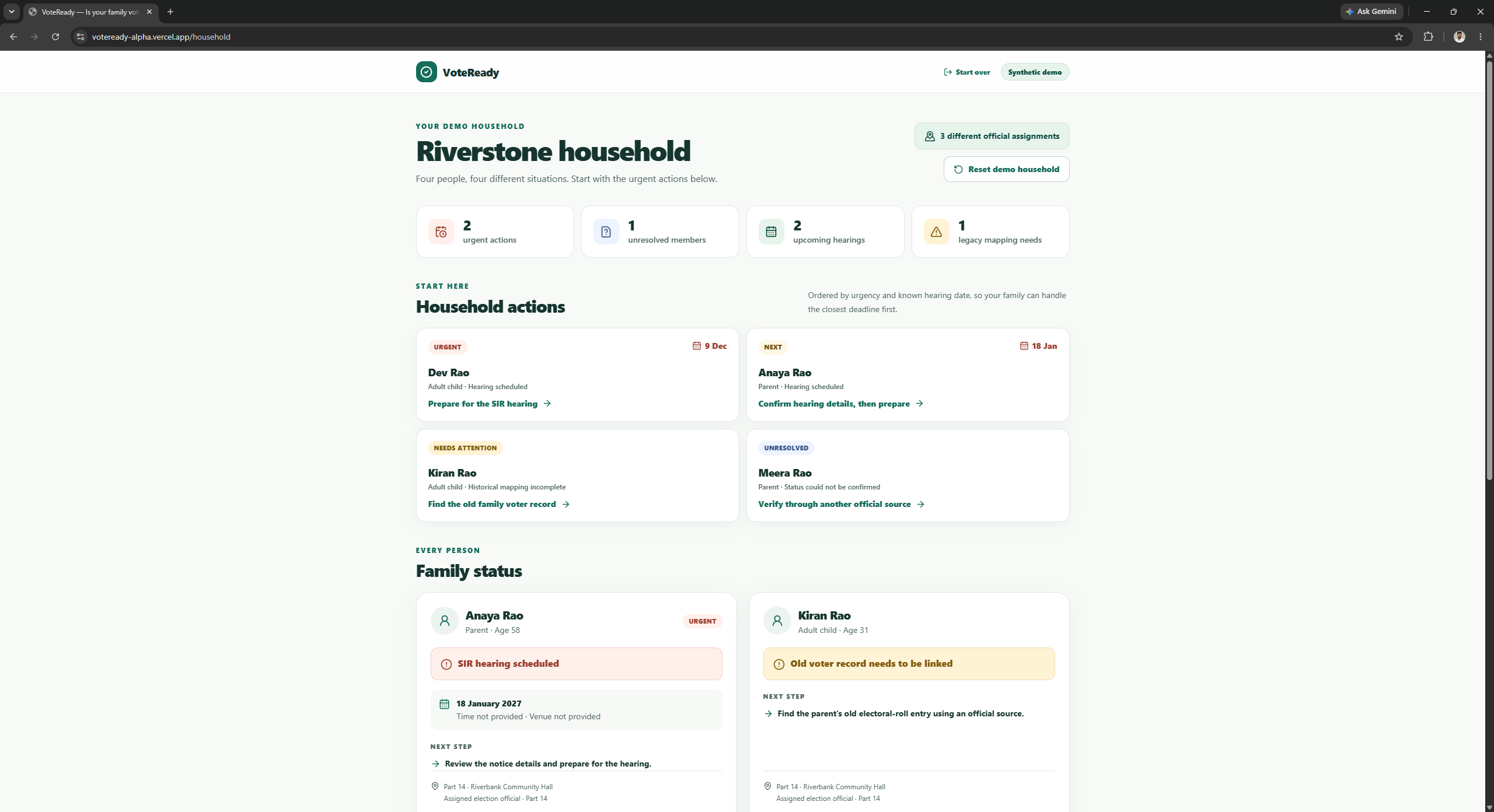1494x812 pixels.
Task: Open the browser extensions puzzle icon
Action: coord(1429,37)
